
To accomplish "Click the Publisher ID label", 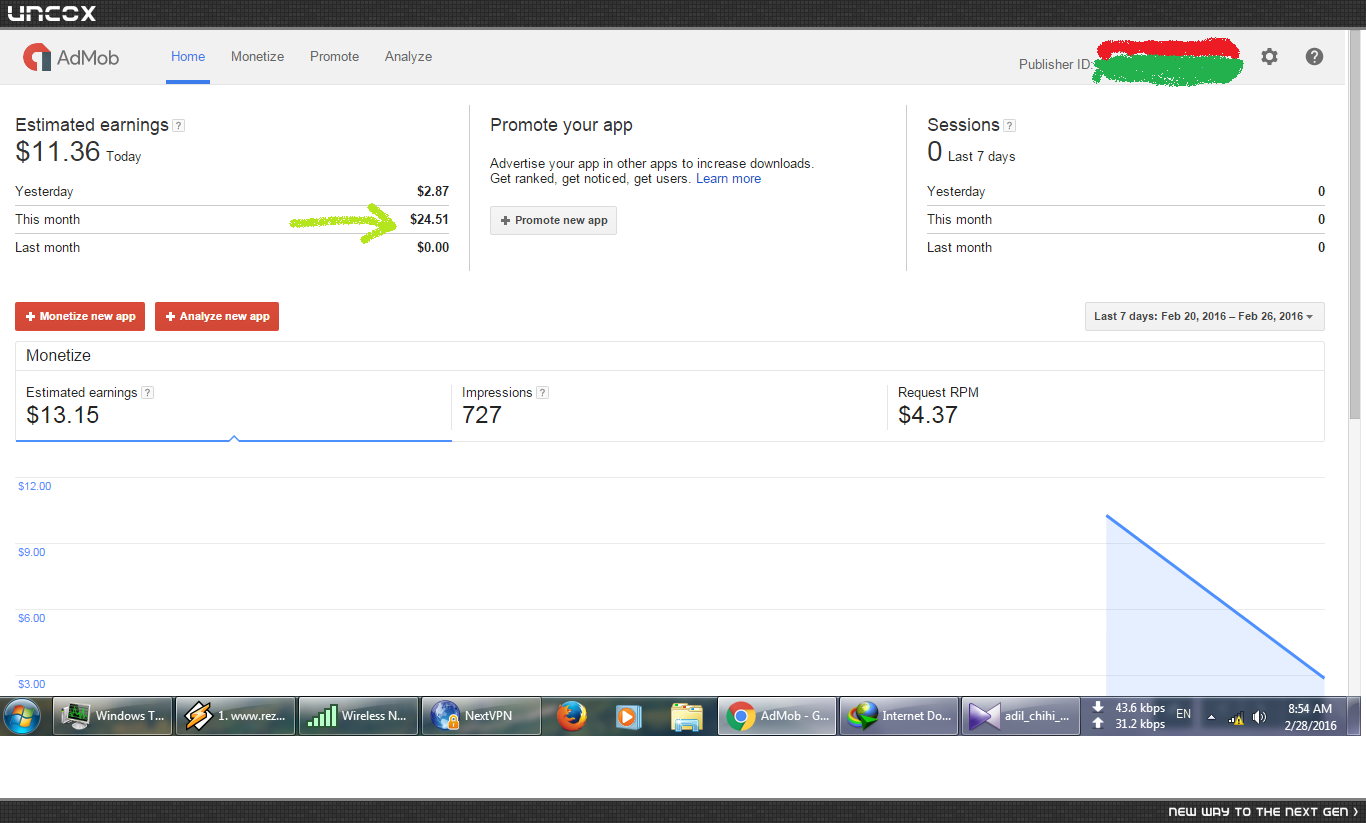I will click(x=1056, y=64).
